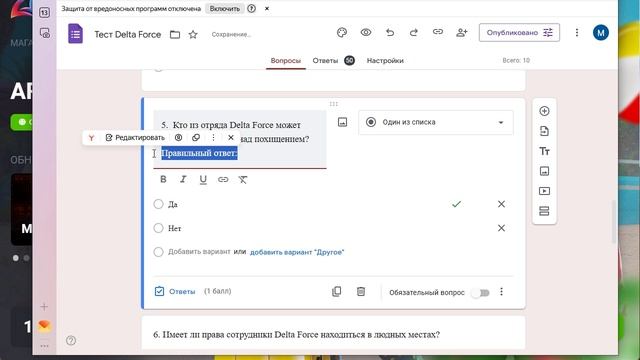Screen dimensions: 640x360
Task: Copy the form link icon
Action: tap(438, 32)
